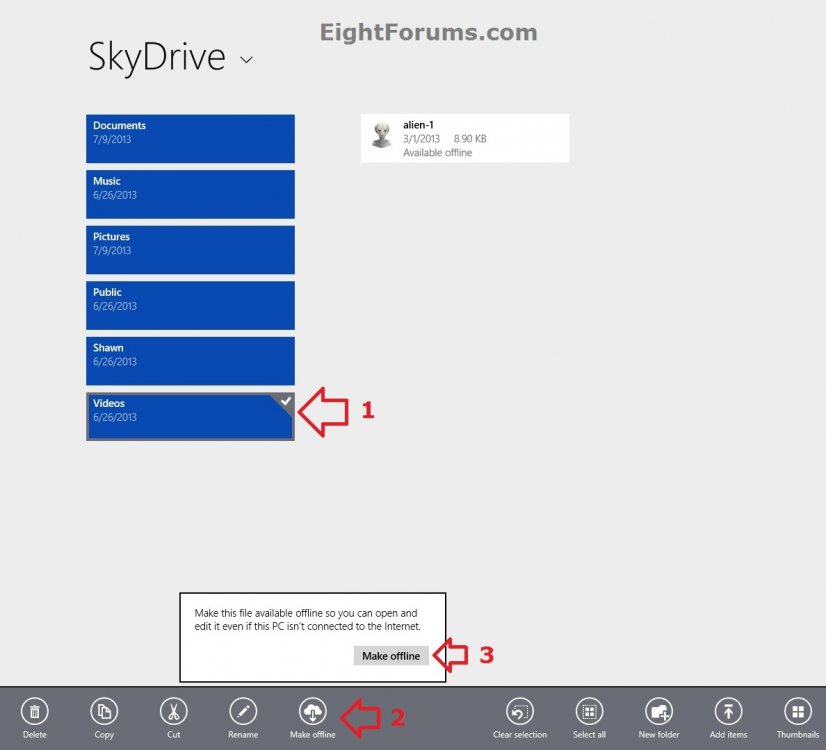Click the Clear selection icon

click(x=520, y=712)
